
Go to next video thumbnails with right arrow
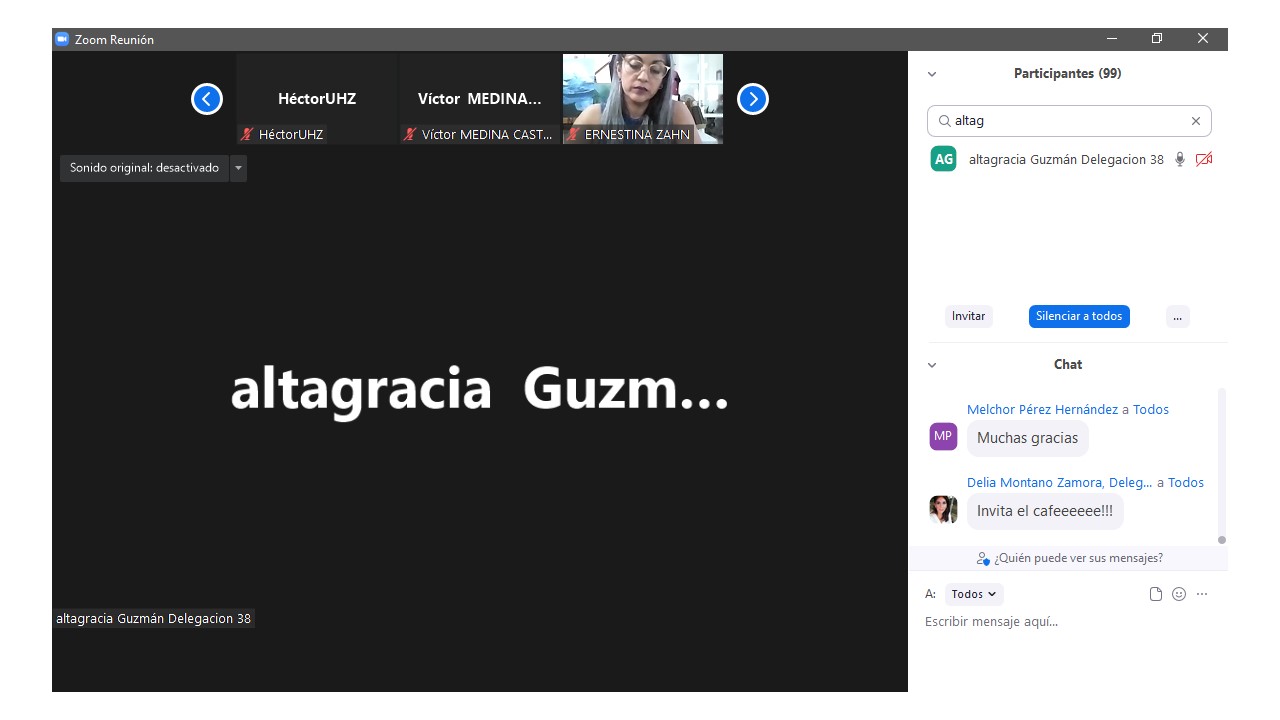[752, 99]
